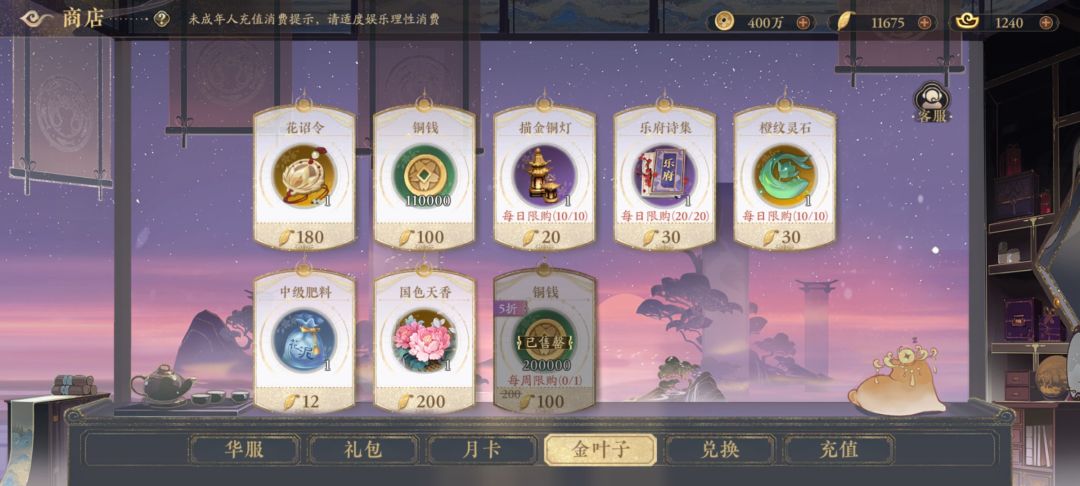Go to the 兑换 tab
This screenshot has width=1080, height=486.
point(720,450)
